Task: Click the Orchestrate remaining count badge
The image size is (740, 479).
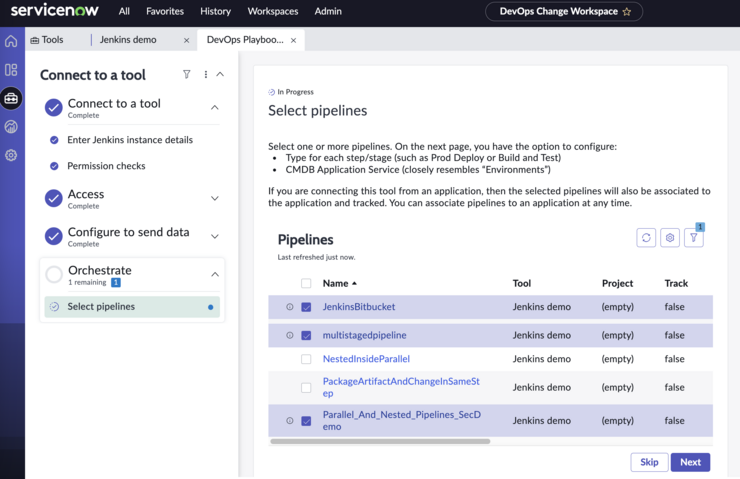Action: pyautogui.click(x=116, y=282)
